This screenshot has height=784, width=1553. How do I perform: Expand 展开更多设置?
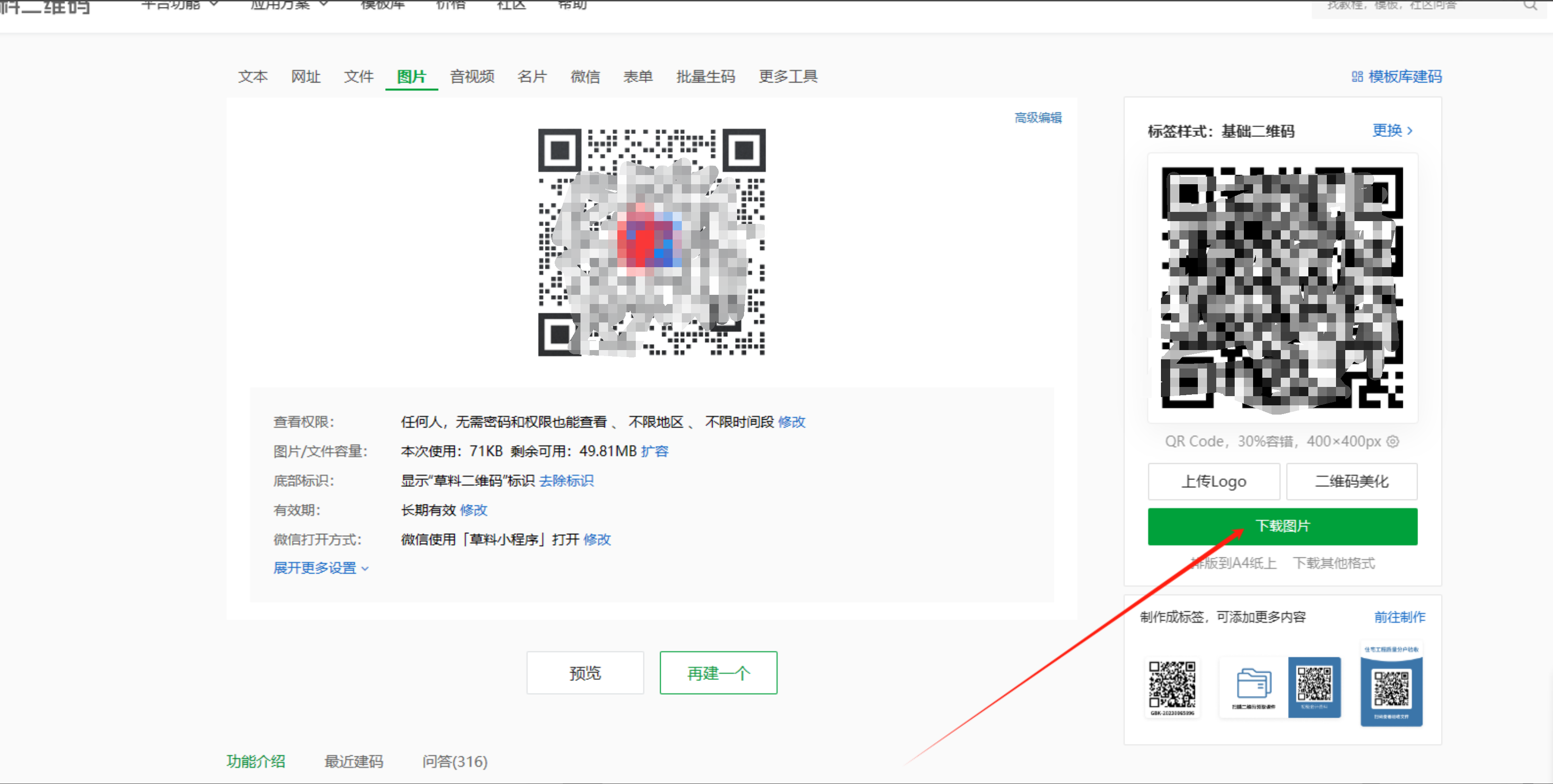point(321,568)
